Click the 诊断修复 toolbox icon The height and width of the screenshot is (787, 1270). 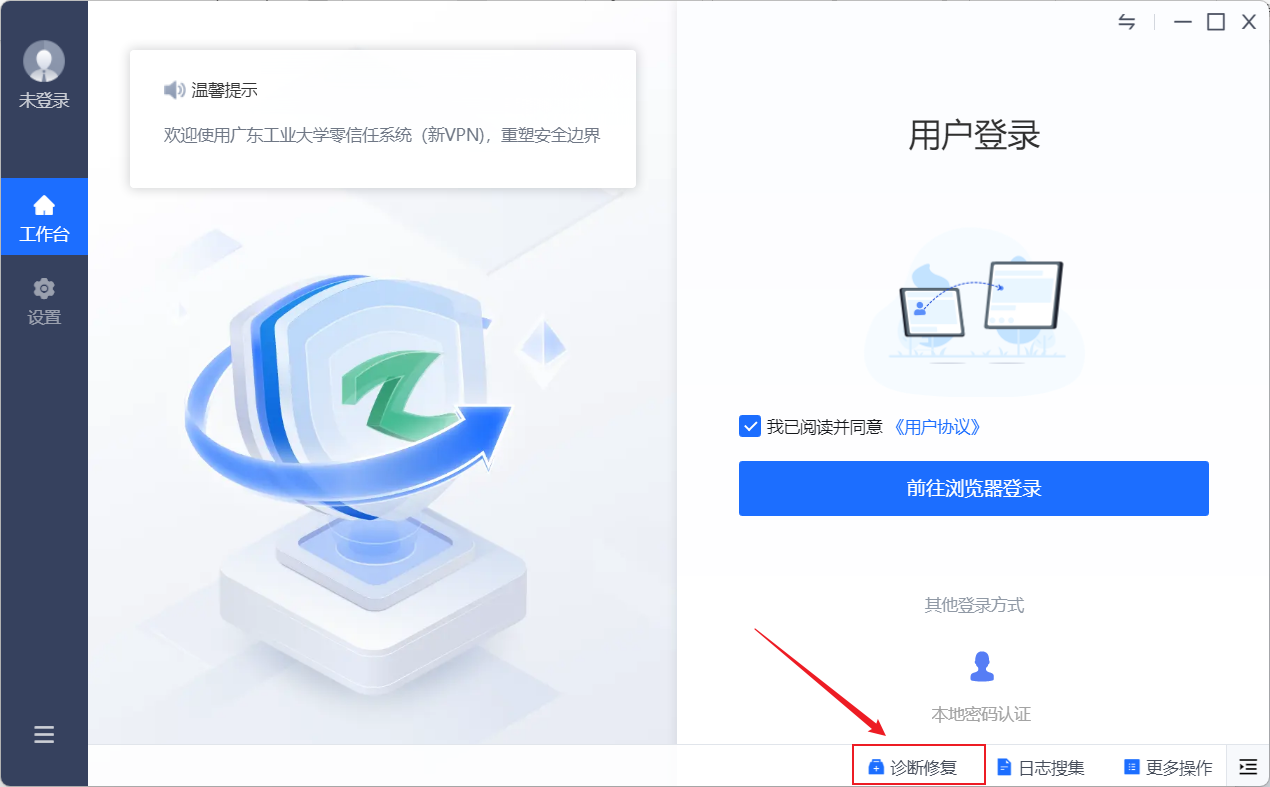click(x=876, y=768)
